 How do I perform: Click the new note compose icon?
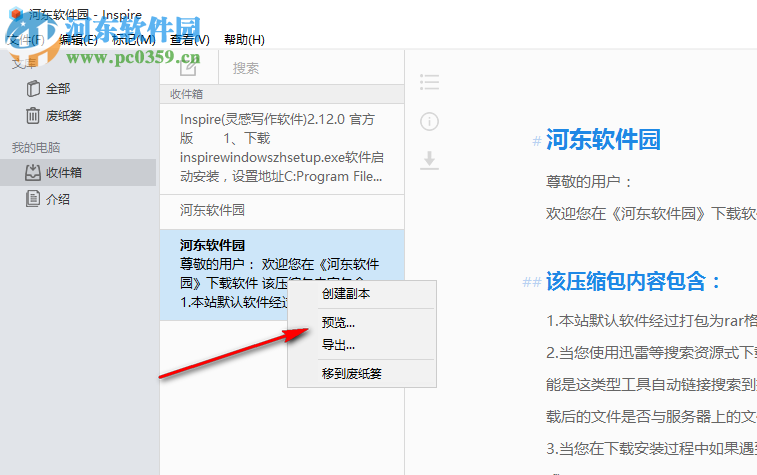(189, 68)
